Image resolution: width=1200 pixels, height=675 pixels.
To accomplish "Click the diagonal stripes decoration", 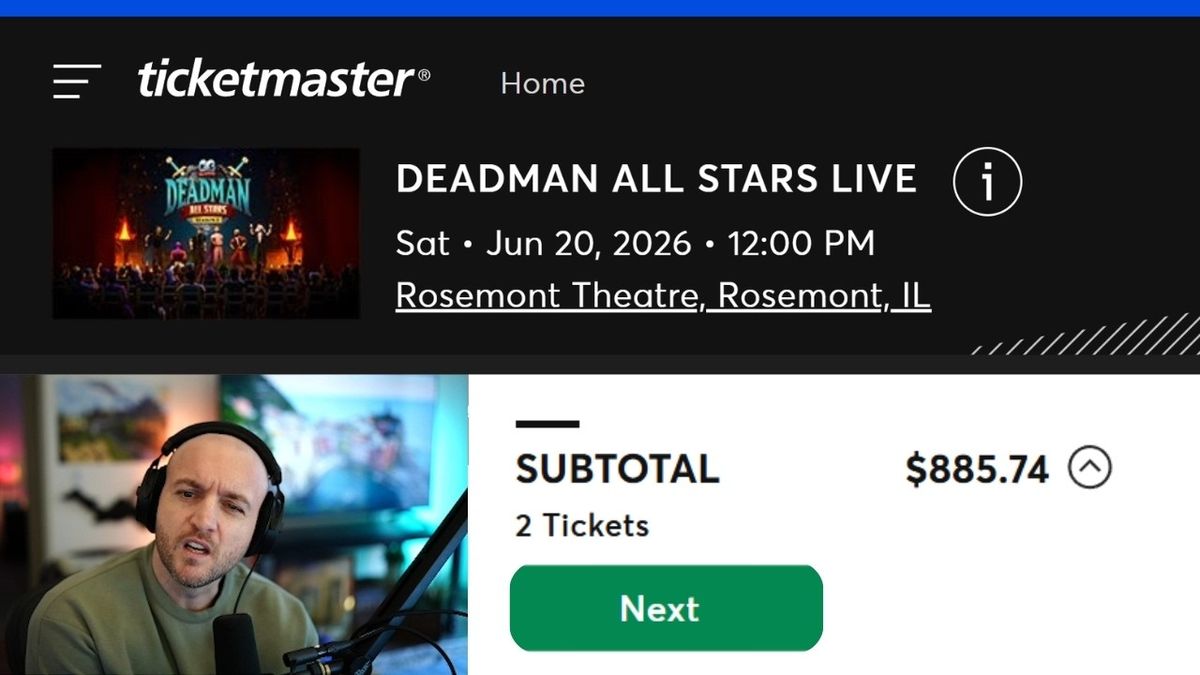I will tap(1090, 338).
